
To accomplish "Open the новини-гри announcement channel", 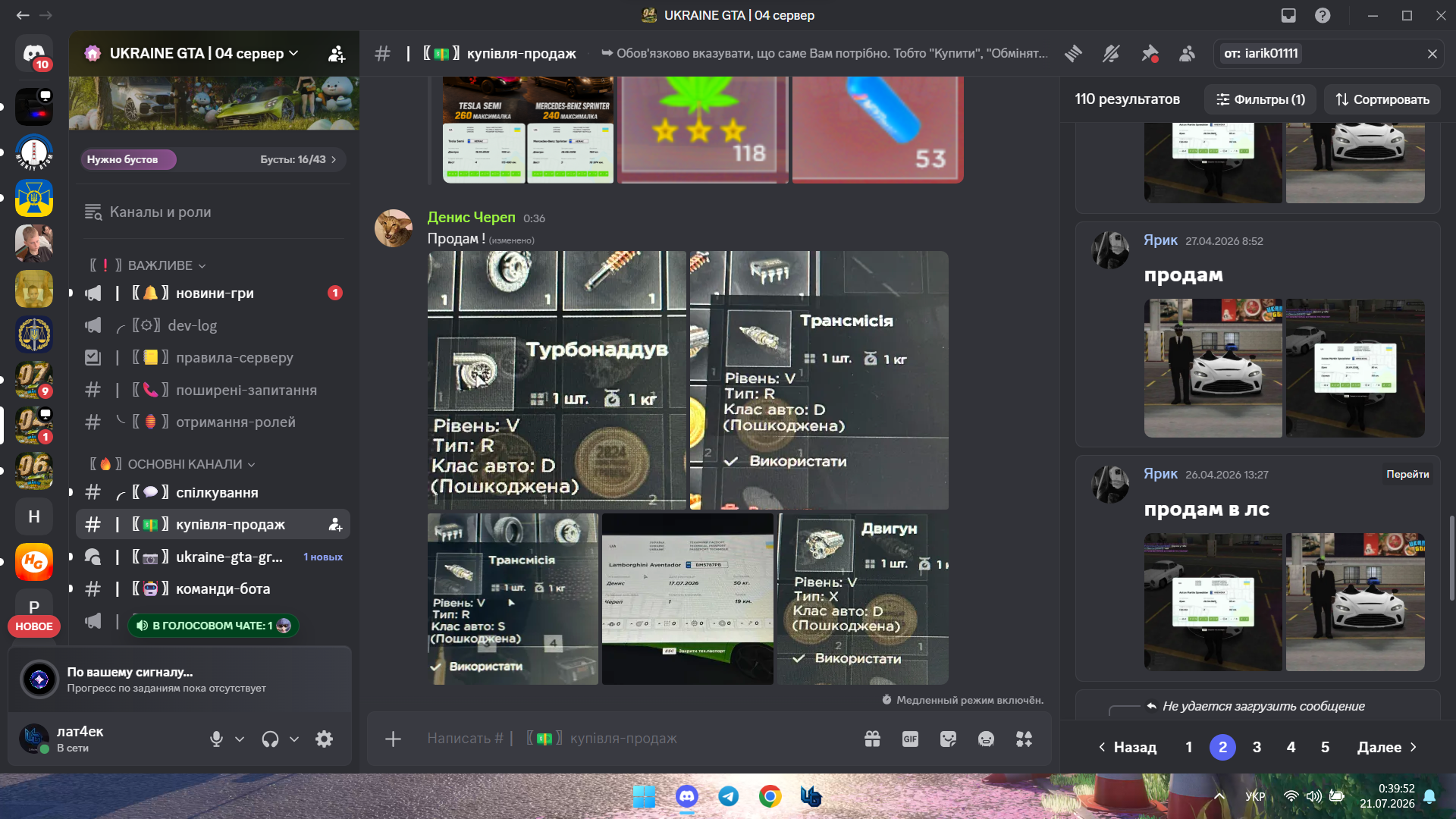I will coord(213,293).
